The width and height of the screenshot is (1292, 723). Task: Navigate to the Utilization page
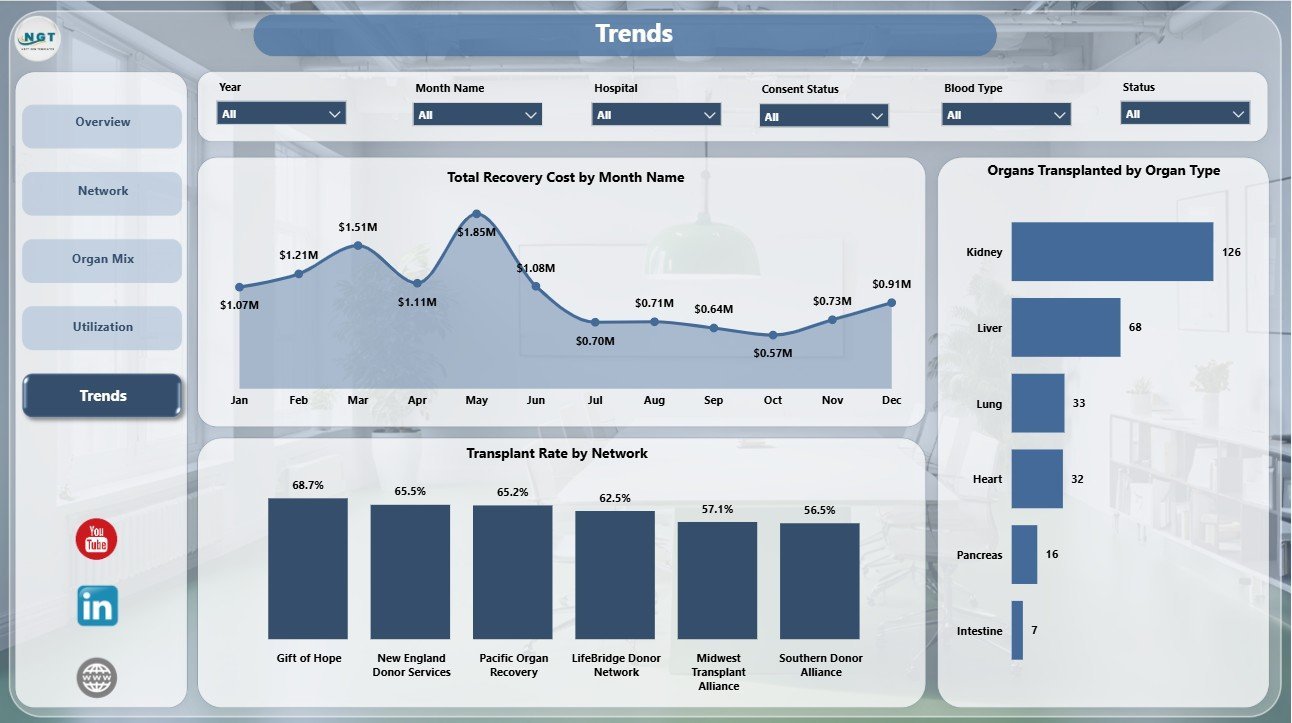tap(102, 327)
